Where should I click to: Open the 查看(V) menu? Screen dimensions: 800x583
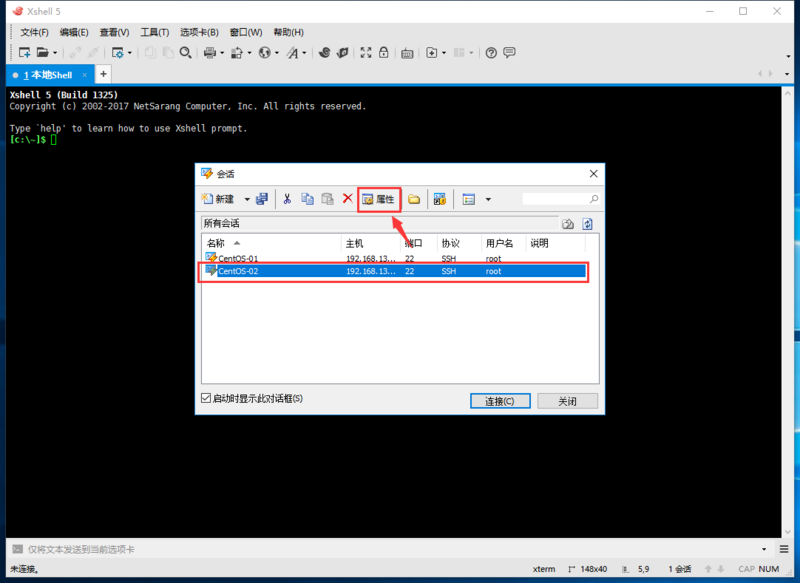point(114,32)
